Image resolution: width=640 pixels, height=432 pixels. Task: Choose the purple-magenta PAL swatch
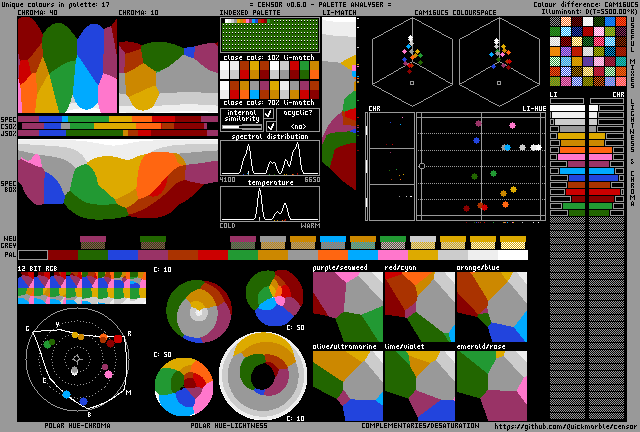pos(153,255)
